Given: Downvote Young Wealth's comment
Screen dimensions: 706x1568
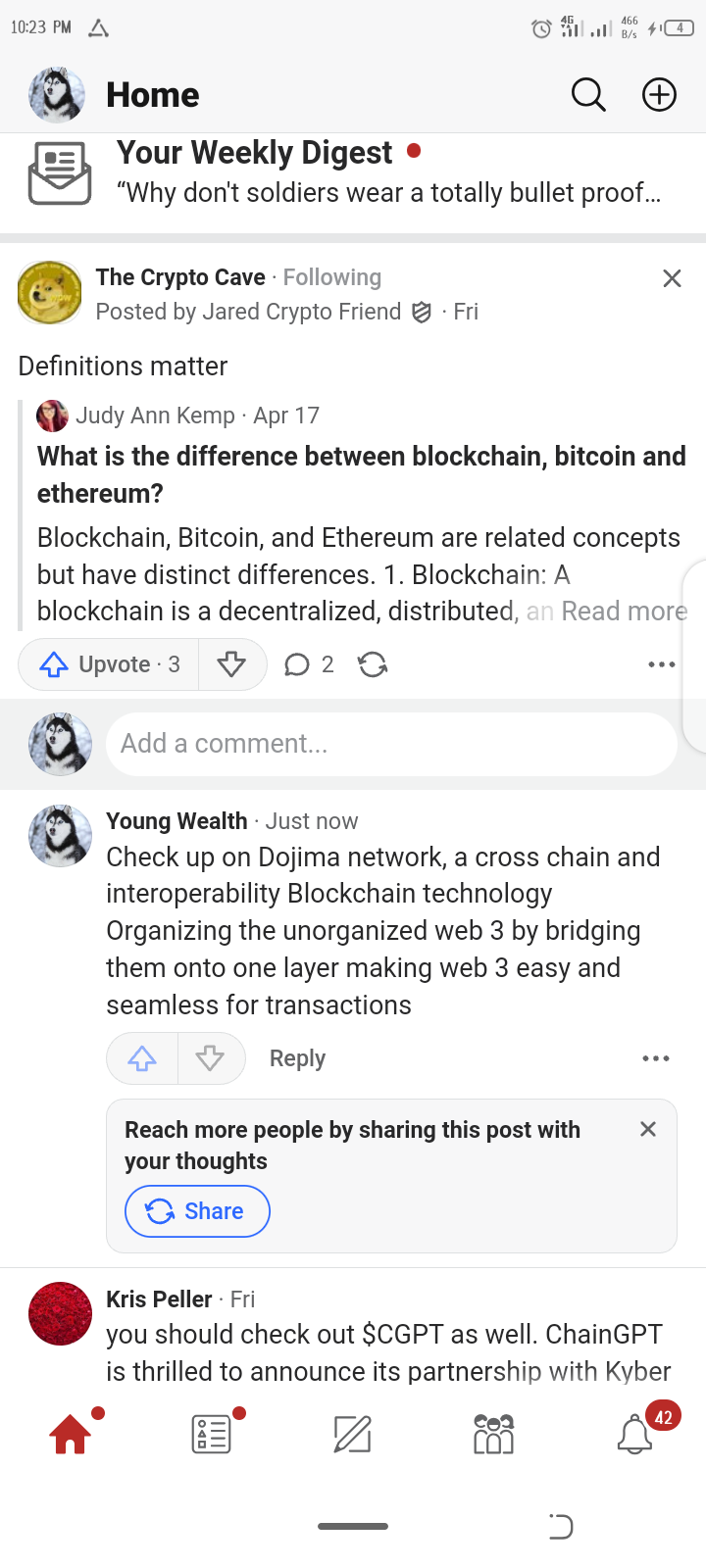Looking at the screenshot, I should pyautogui.click(x=210, y=1058).
